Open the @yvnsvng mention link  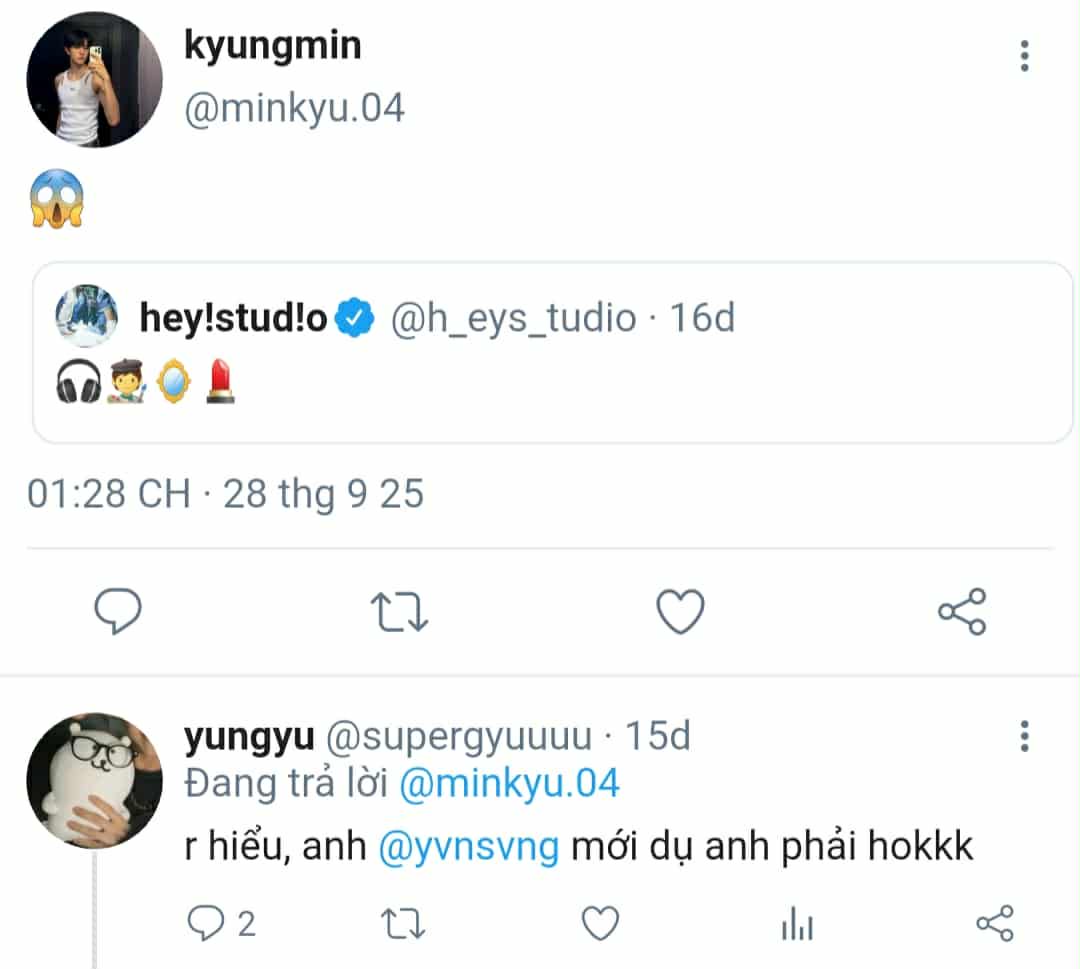469,847
